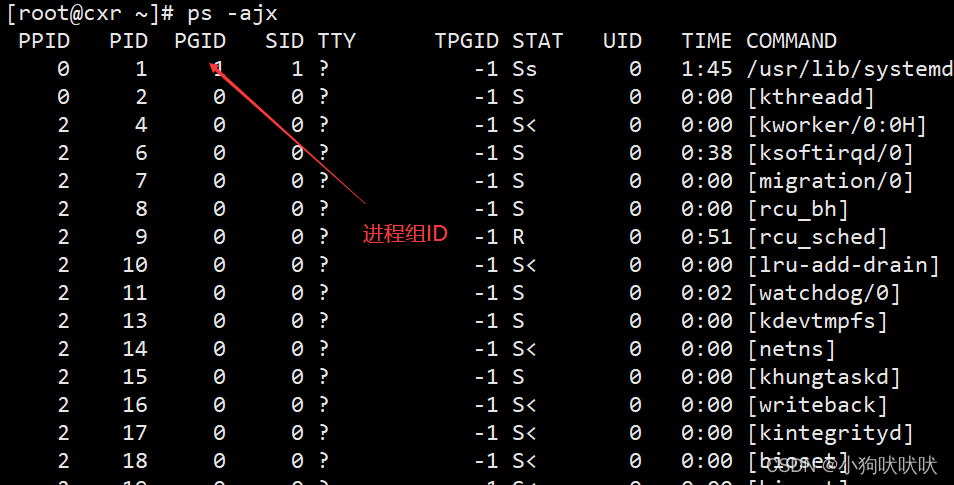954x485 pixels.
Task: Click the [migration/0] command entry
Action: tap(830, 181)
